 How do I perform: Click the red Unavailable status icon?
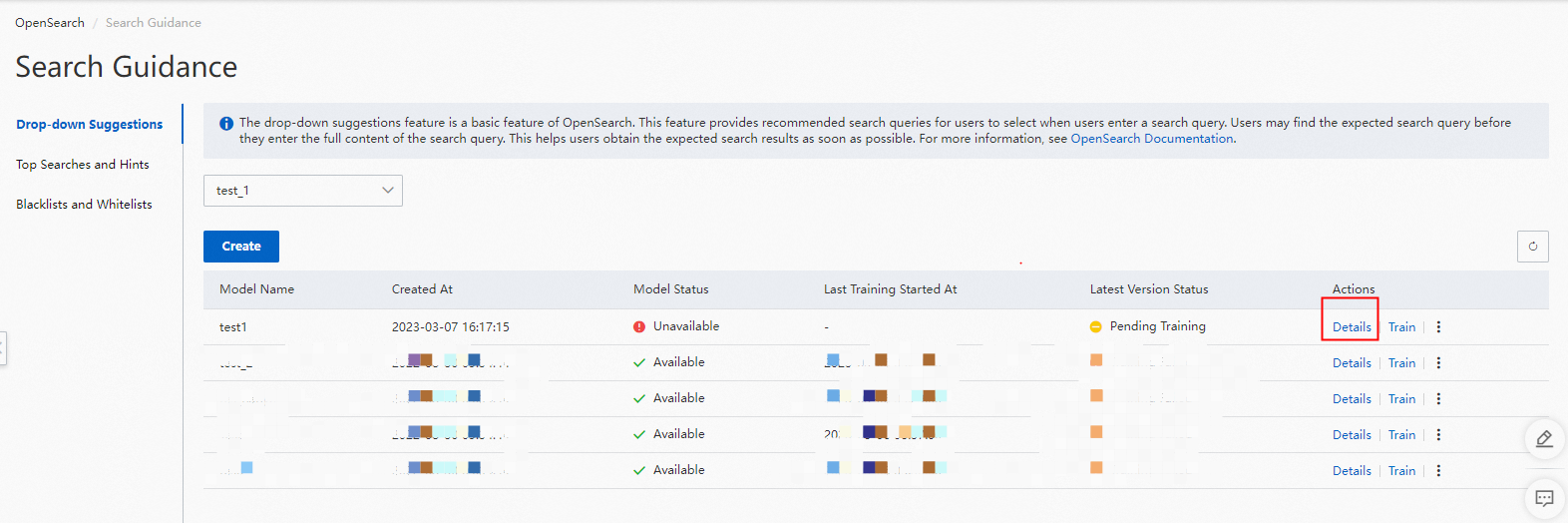(639, 326)
